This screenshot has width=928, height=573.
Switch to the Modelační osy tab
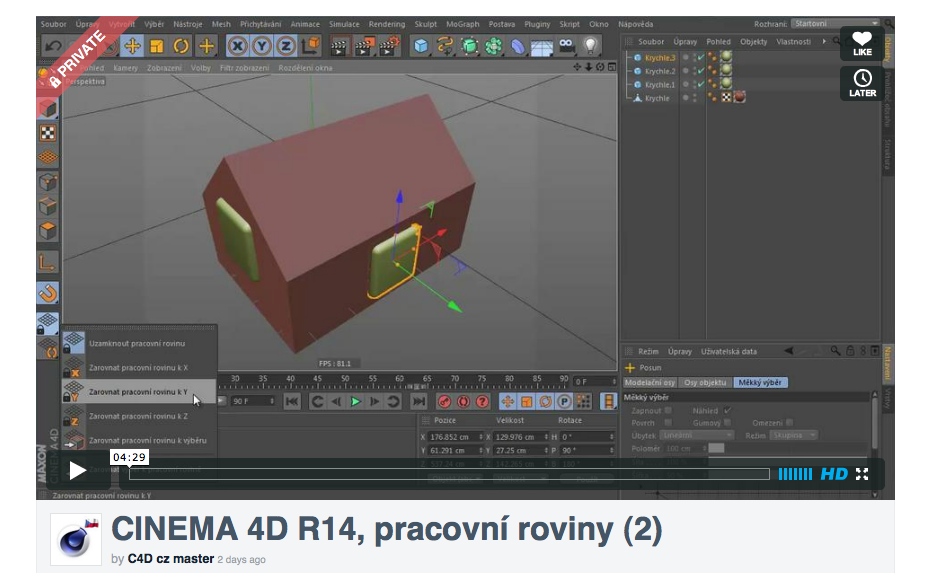coord(650,382)
